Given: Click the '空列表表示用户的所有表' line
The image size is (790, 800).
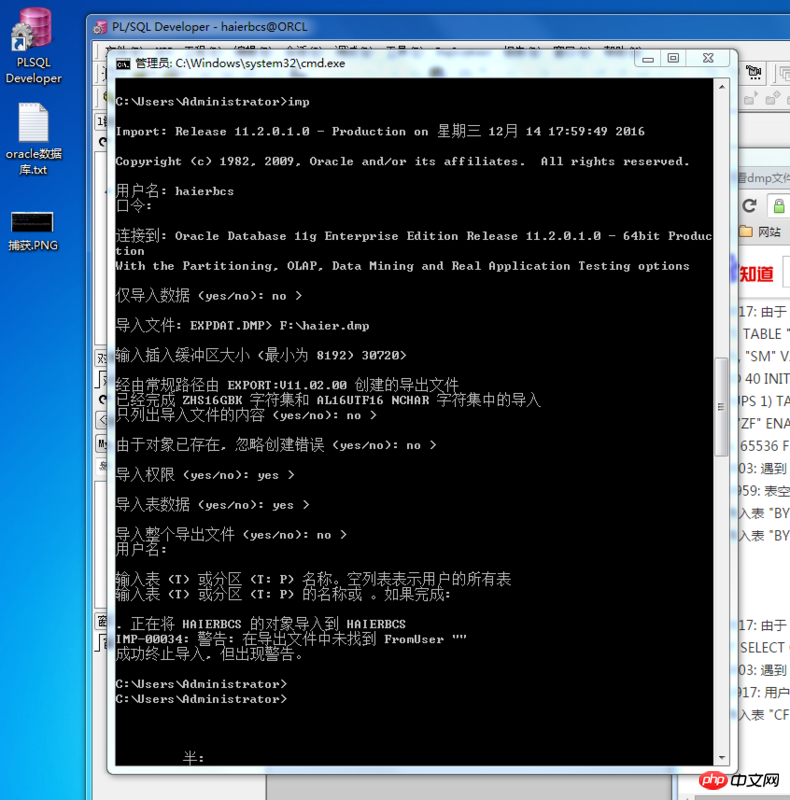Looking at the screenshot, I should point(313,579).
